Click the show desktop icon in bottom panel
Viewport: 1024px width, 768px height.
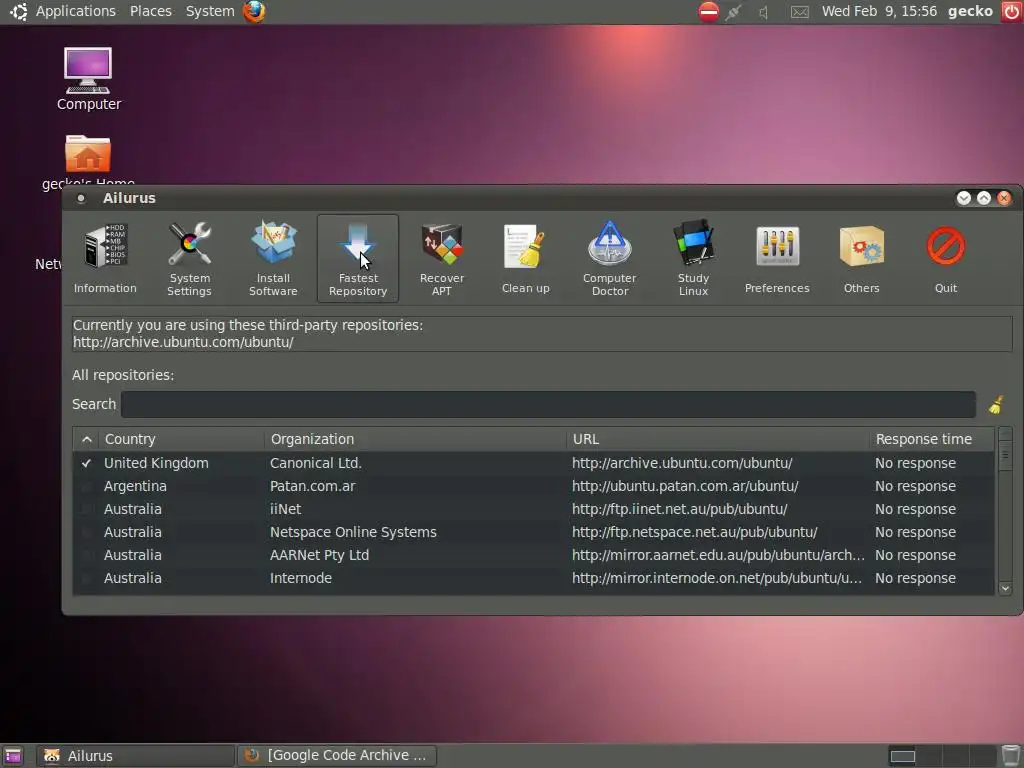(x=12, y=756)
